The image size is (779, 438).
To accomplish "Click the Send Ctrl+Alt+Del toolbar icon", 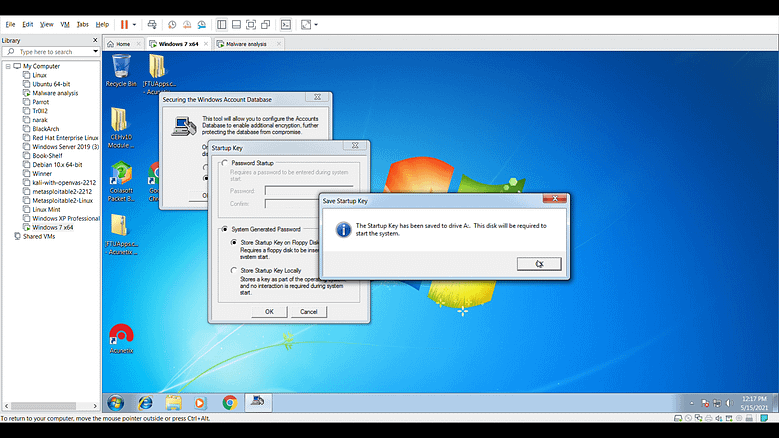I will coord(152,24).
